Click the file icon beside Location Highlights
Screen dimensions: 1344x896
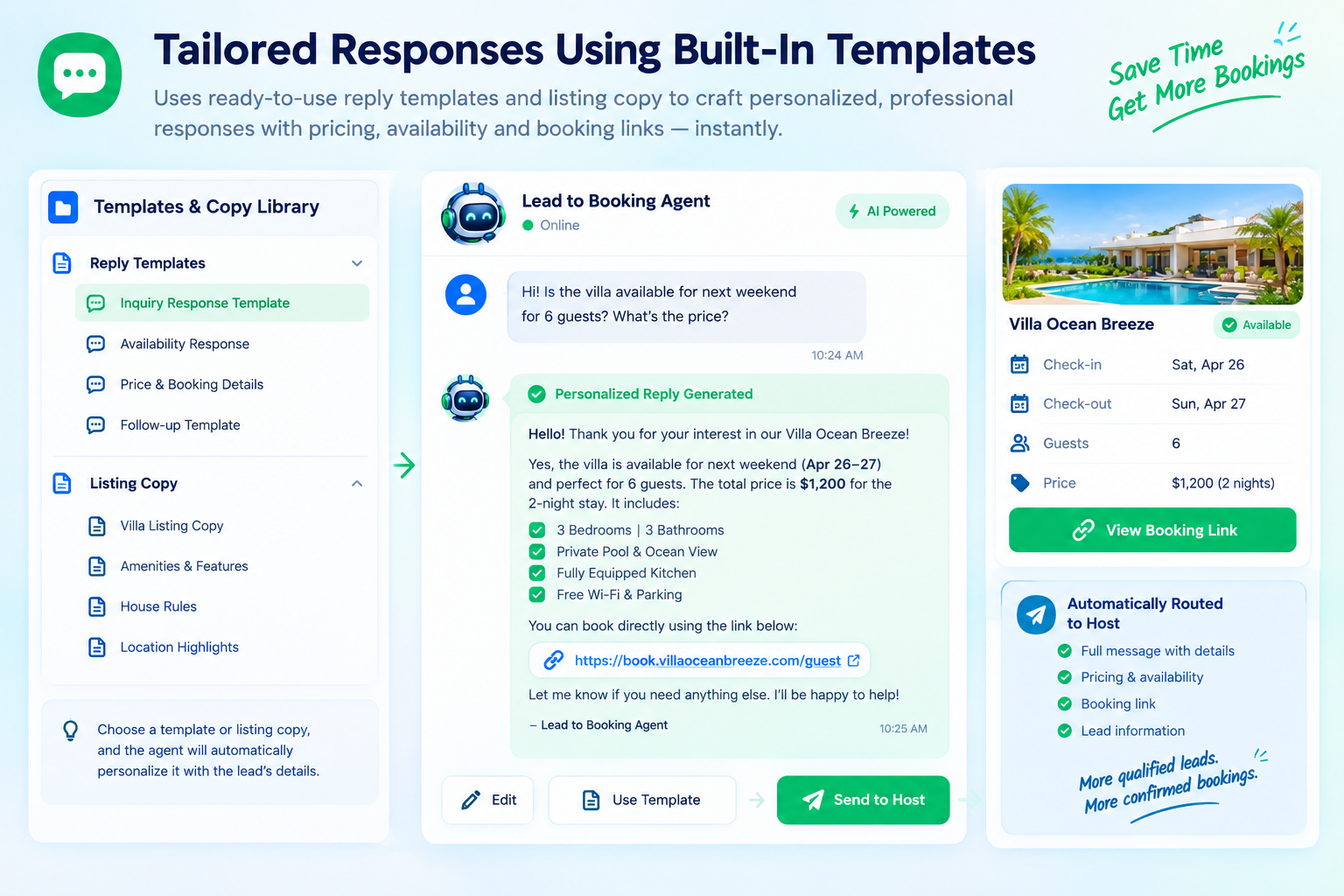[x=97, y=647]
